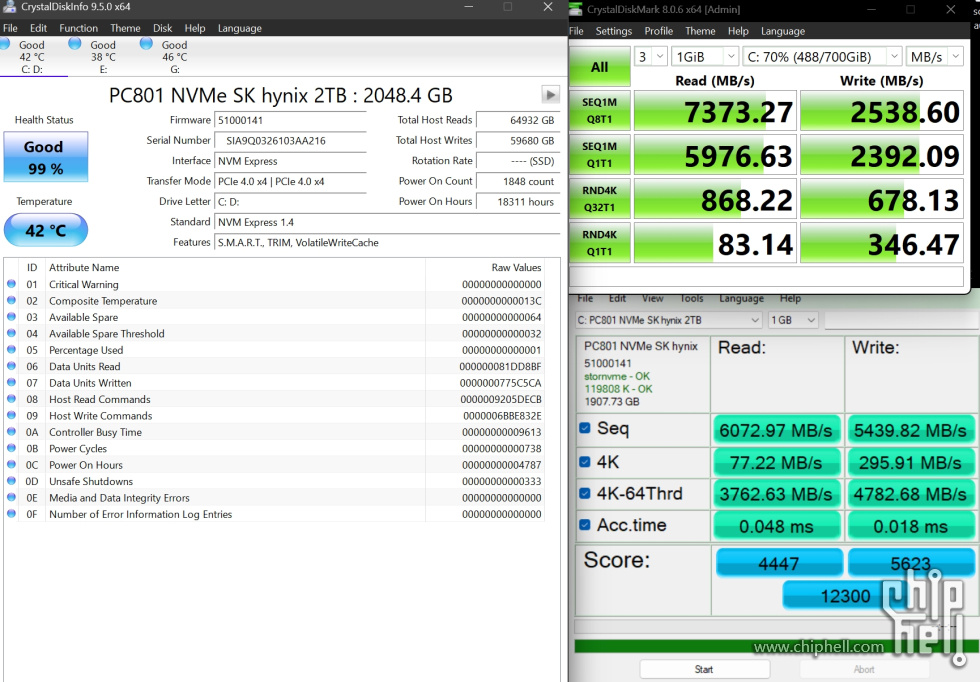Click the CrystalDiskInfo app icon in title bar
Viewport: 980px width, 682px height.
9,7
